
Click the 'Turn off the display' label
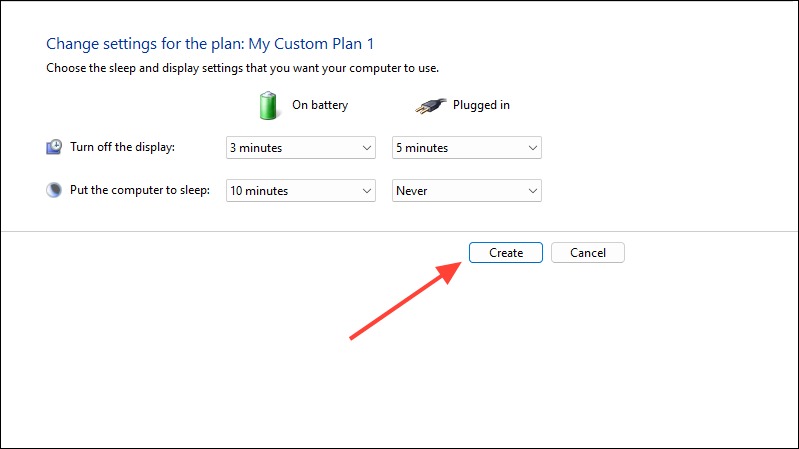click(122, 147)
